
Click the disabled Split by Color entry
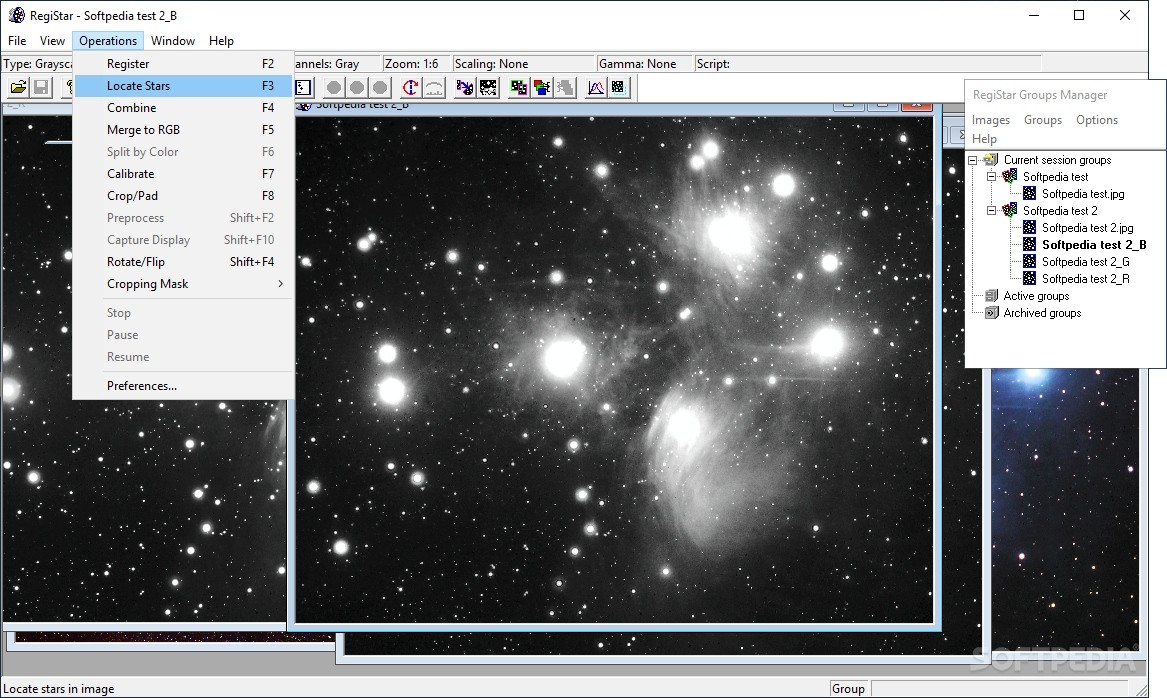[184, 152]
